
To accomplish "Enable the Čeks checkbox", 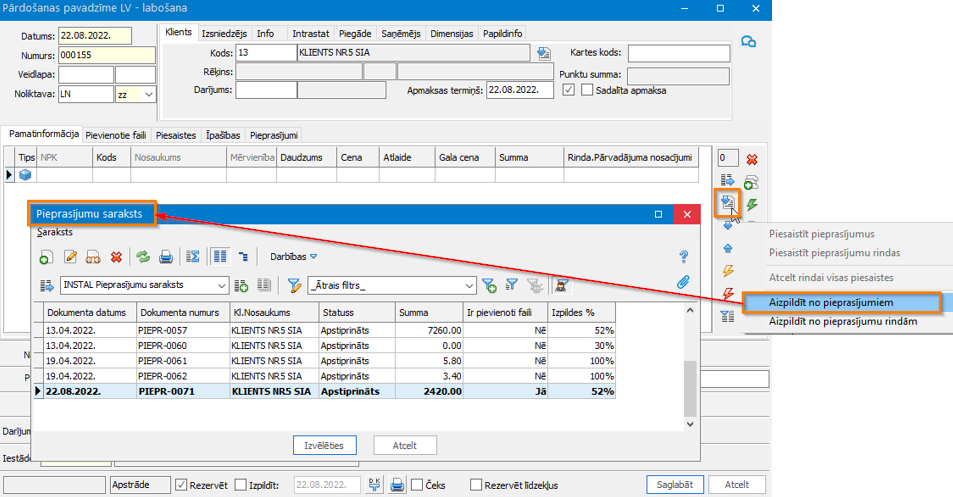I will point(417,485).
